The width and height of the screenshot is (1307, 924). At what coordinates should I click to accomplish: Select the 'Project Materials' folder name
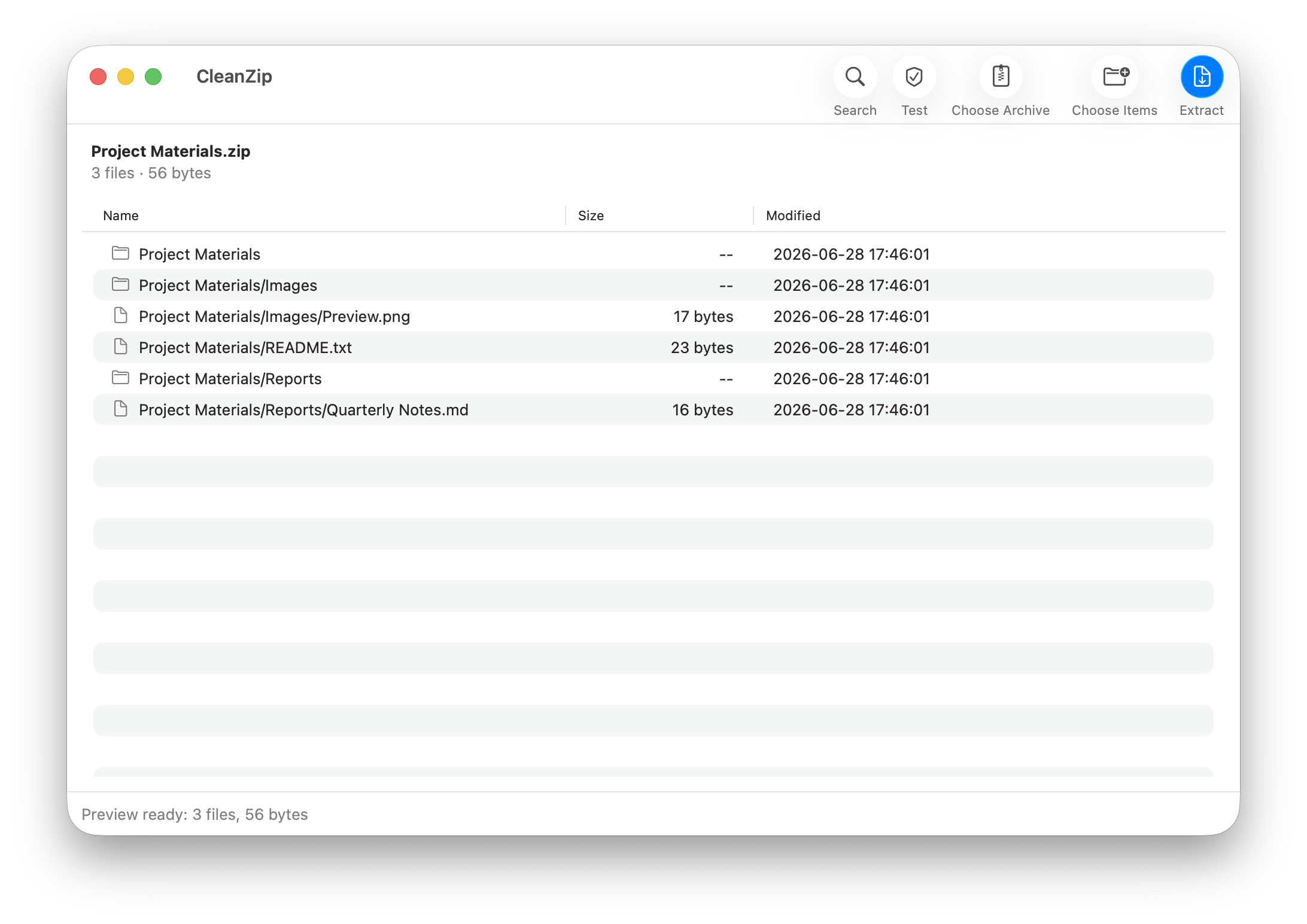(x=199, y=254)
